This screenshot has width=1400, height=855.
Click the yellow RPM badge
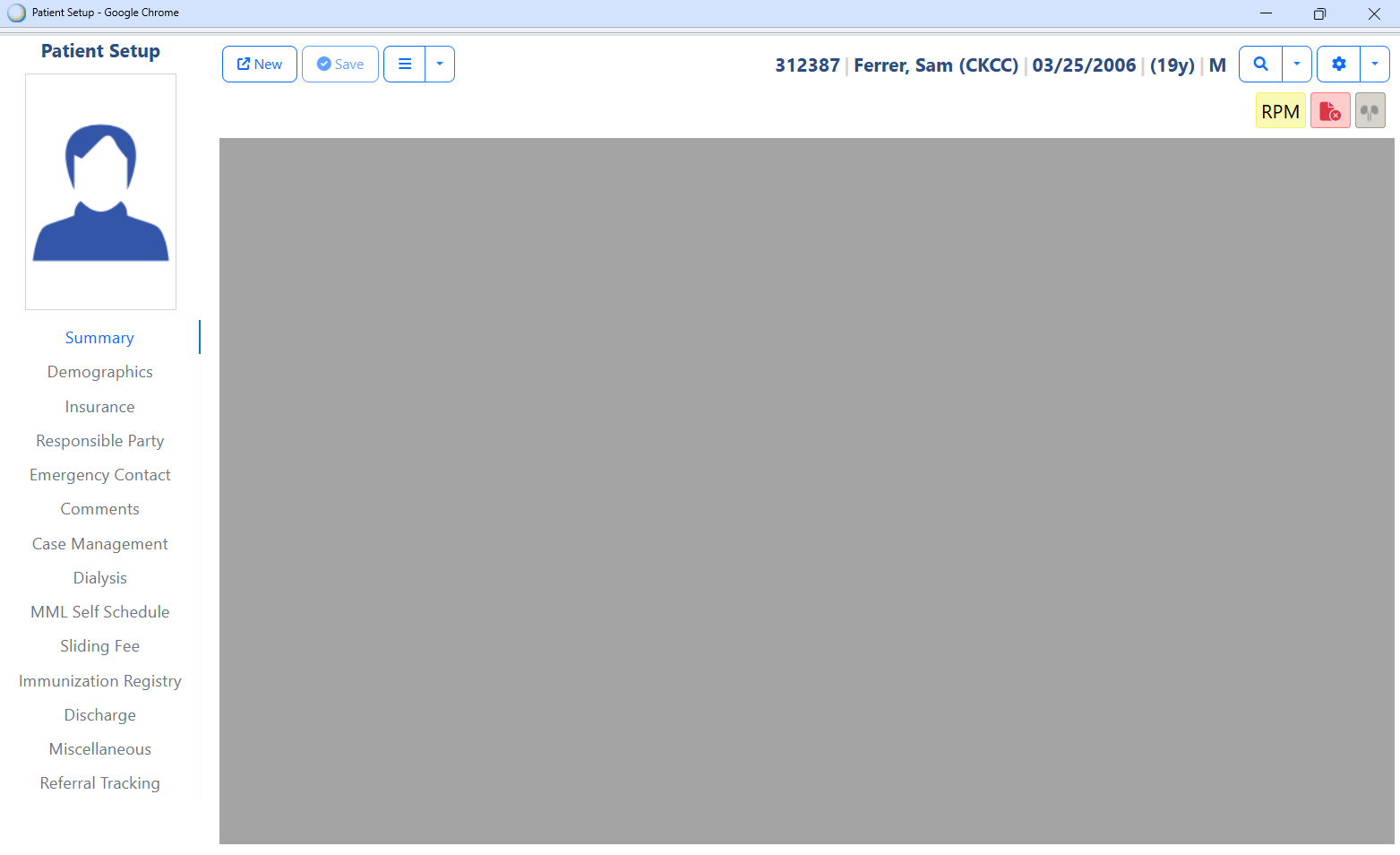click(1281, 111)
